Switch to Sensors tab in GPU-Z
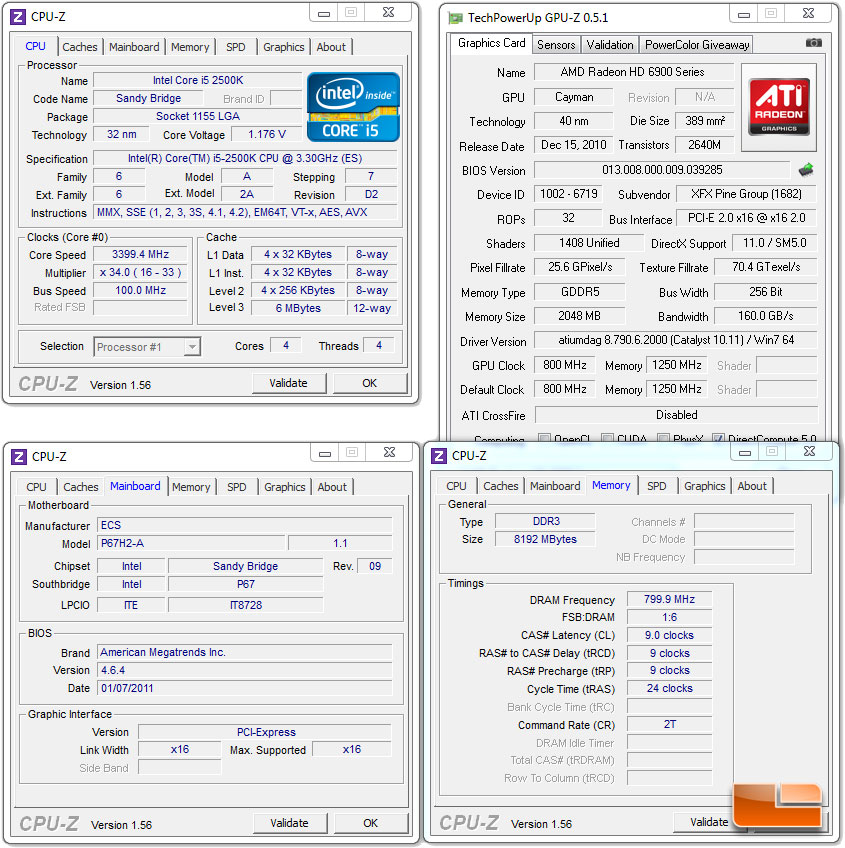Viewport: 845px width, 848px height. [x=556, y=45]
